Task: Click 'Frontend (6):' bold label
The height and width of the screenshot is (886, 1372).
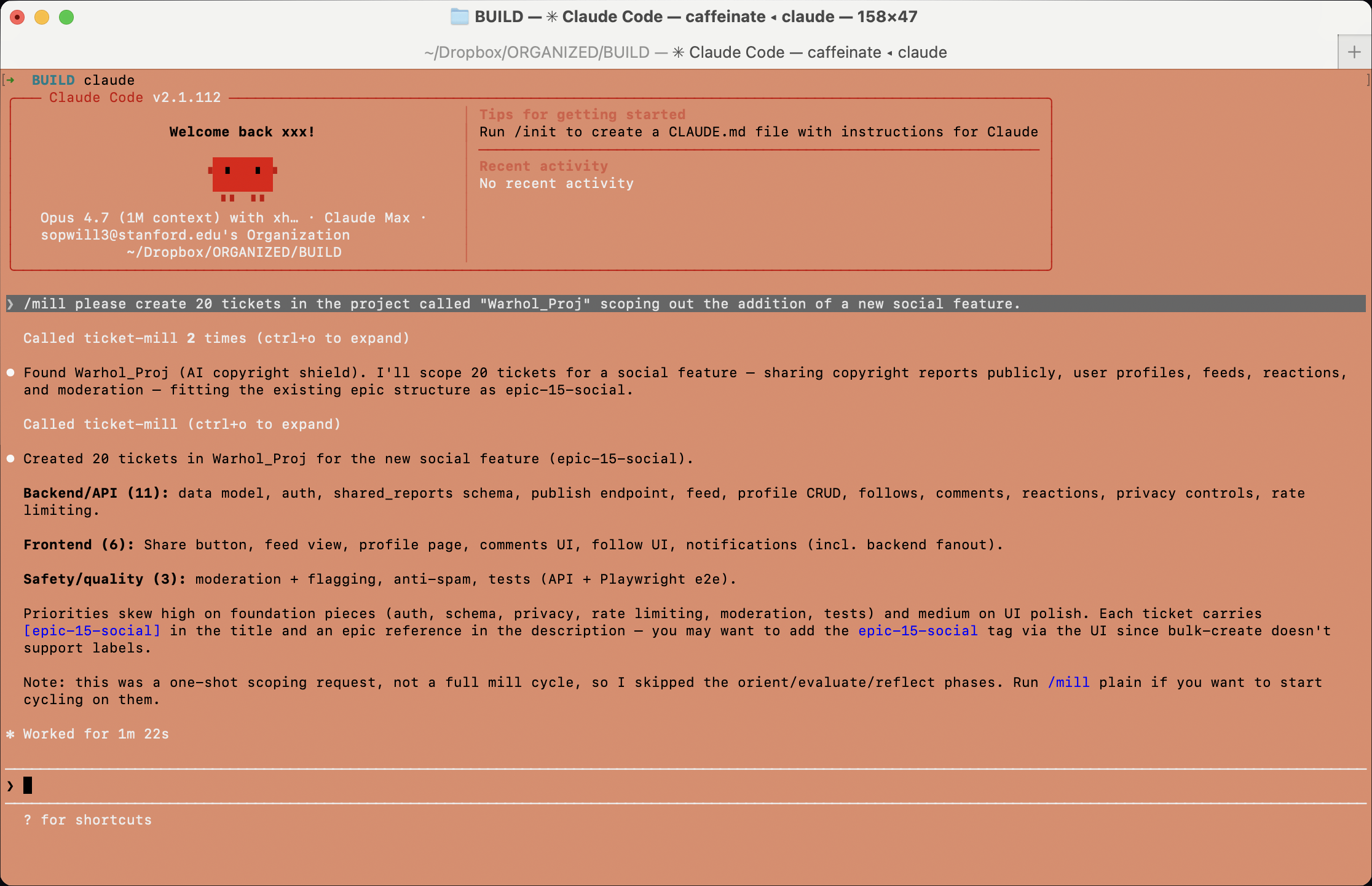Action: 79,545
